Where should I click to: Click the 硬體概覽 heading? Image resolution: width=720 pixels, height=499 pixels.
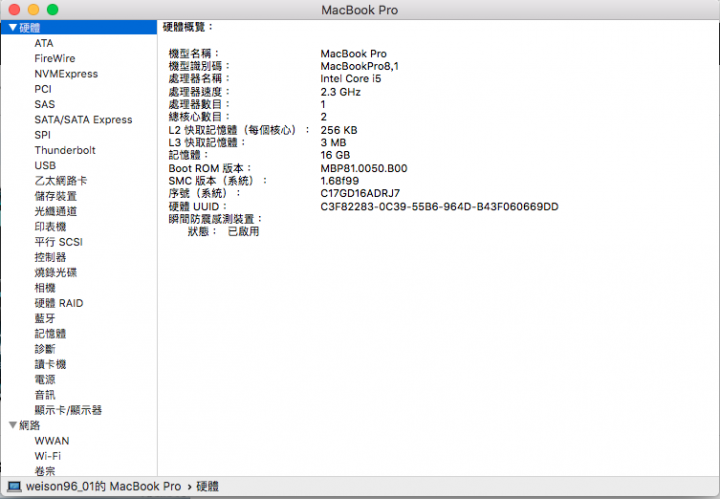pos(188,27)
